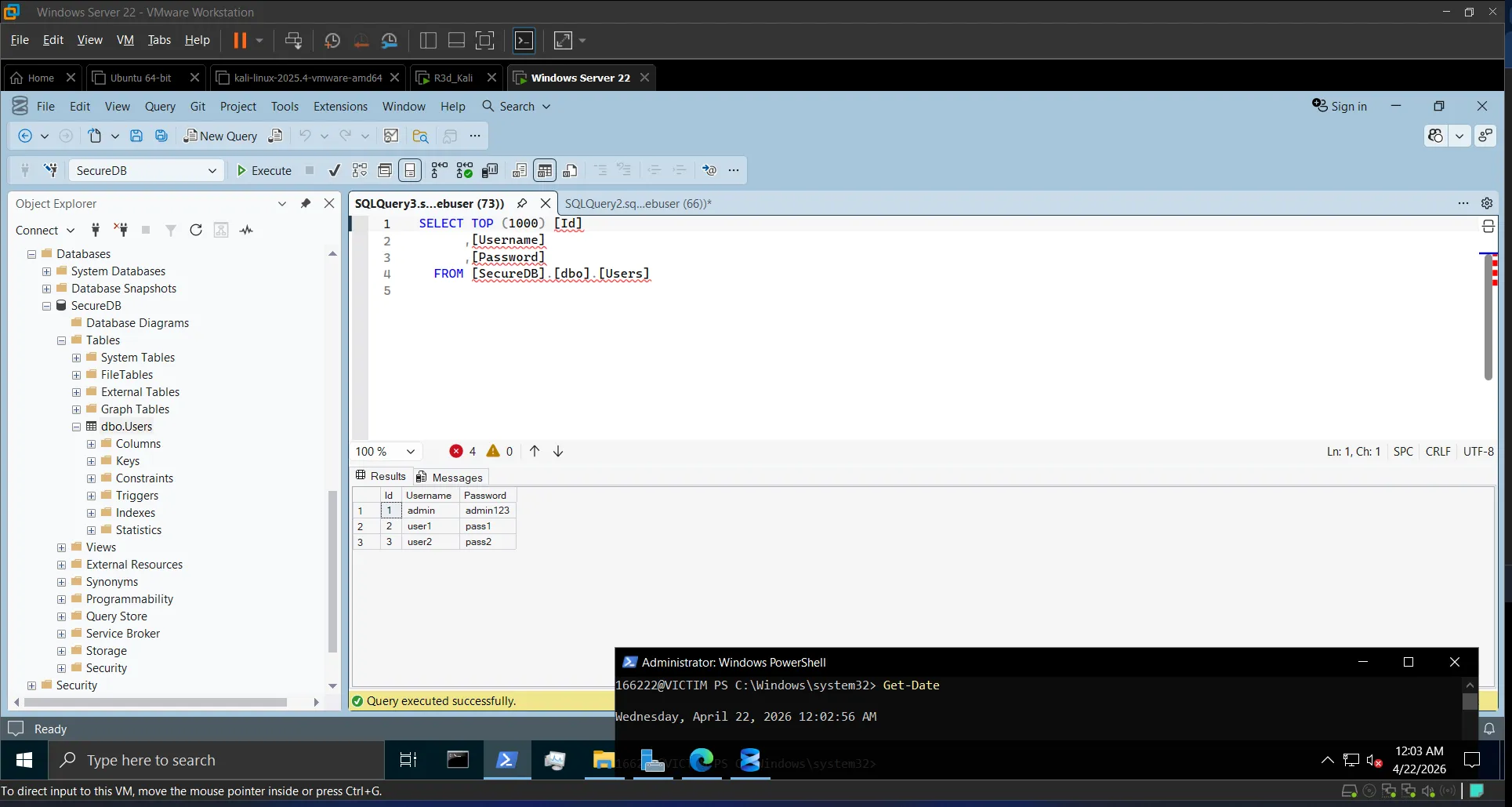The height and width of the screenshot is (807, 1512).
Task: Click Specify Values for Template Parameters icon
Action: 709,170
